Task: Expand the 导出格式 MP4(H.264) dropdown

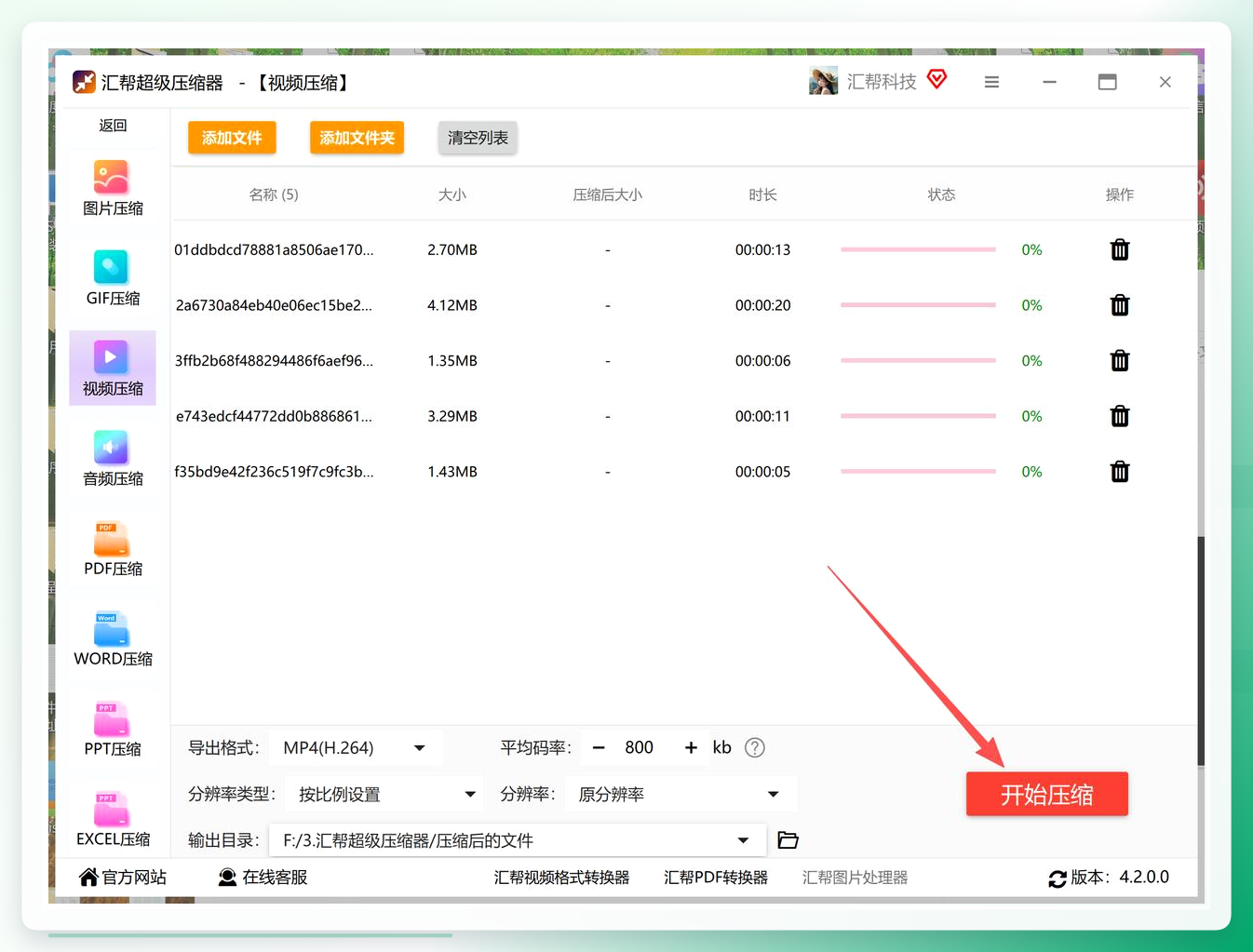Action: pos(356,747)
